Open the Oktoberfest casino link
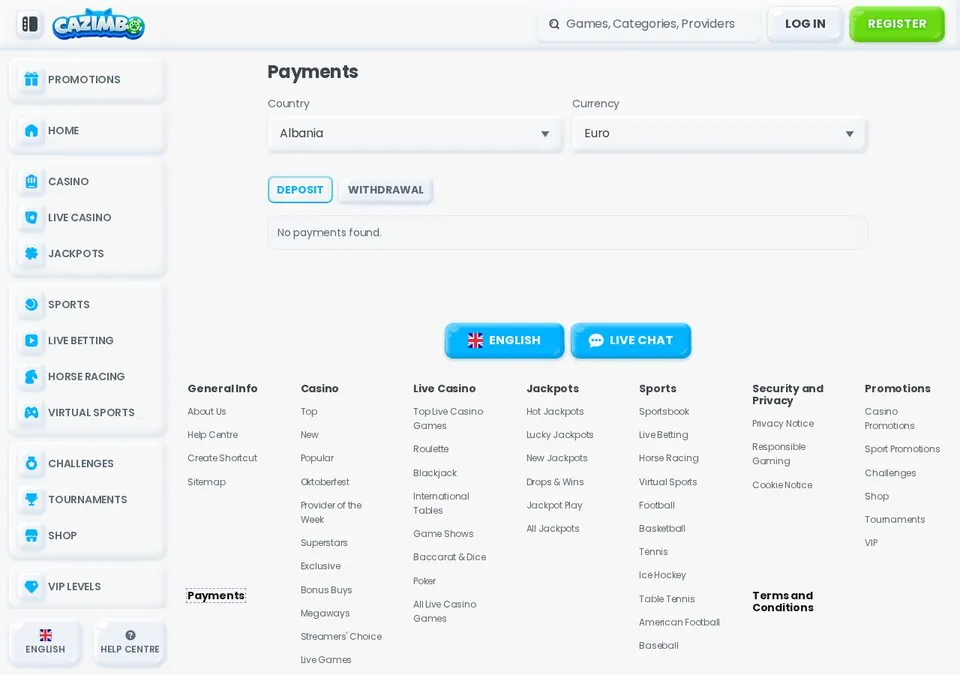Viewport: 960px width, 675px height. 325,482
